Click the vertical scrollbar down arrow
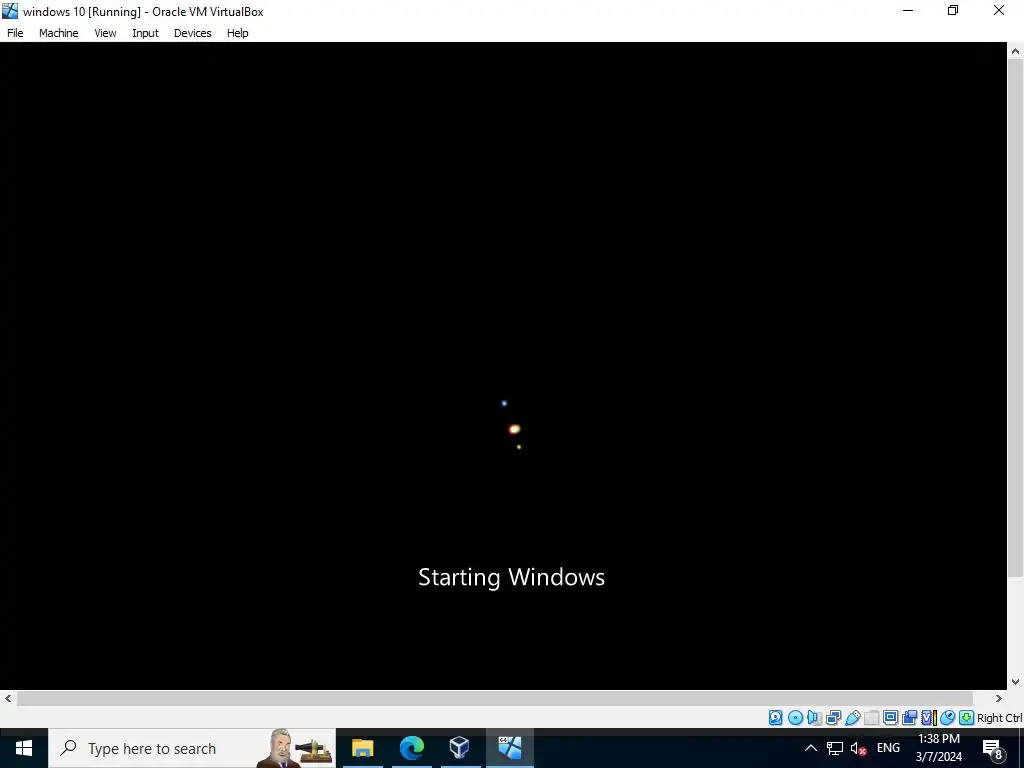Screen dimensions: 1024x768 [1016, 682]
